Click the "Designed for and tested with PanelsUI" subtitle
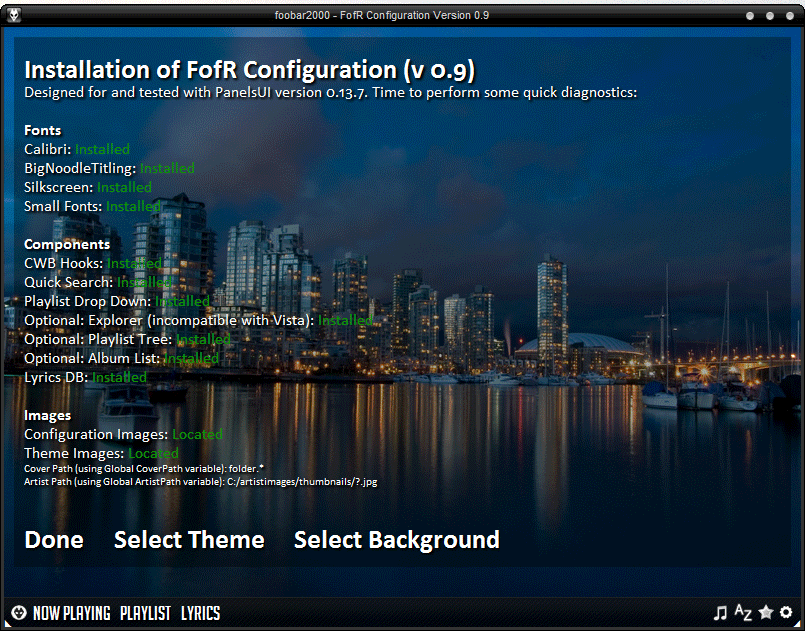The width and height of the screenshot is (805, 631). pos(331,93)
